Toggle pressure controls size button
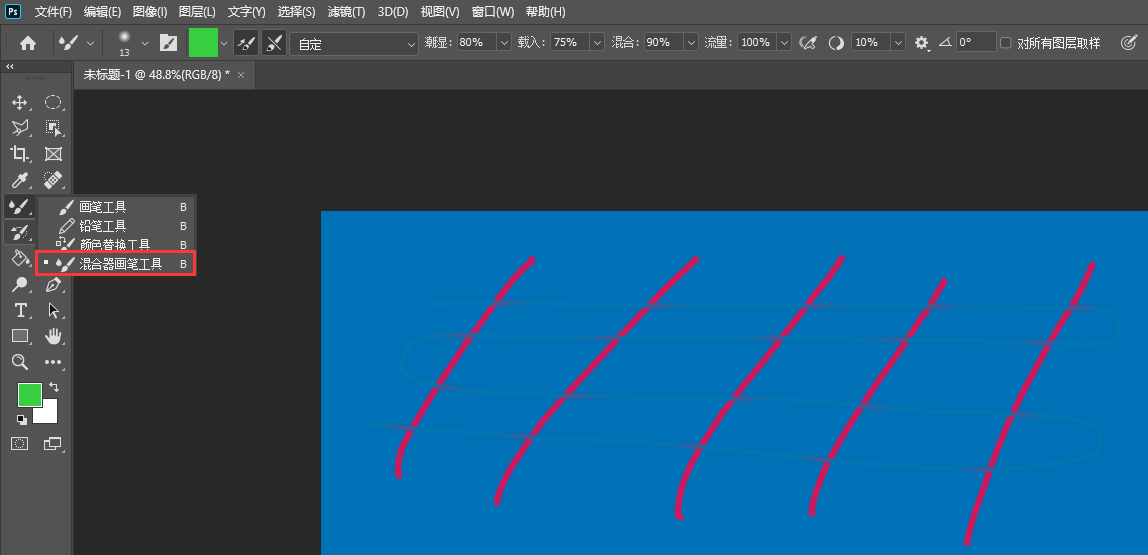Viewport: 1148px width, 555px height. 1128,43
